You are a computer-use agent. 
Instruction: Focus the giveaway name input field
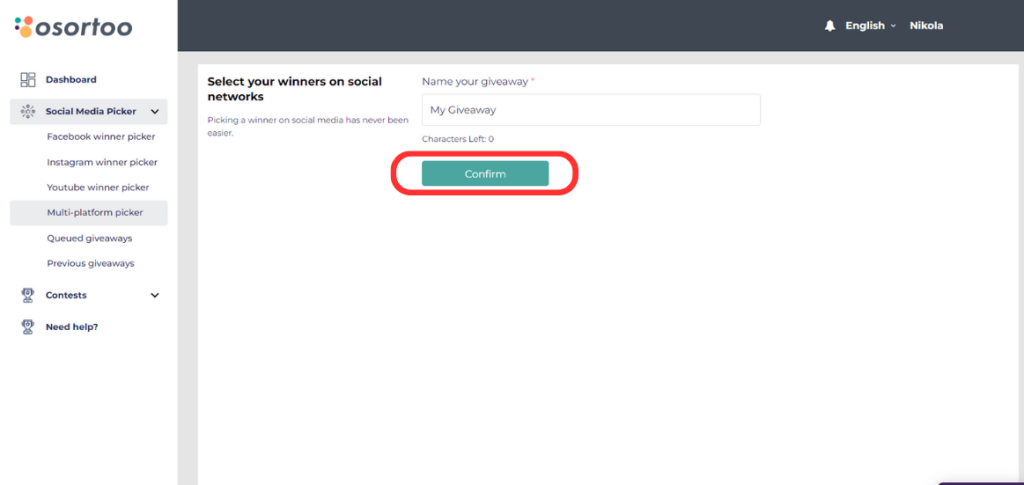[591, 110]
